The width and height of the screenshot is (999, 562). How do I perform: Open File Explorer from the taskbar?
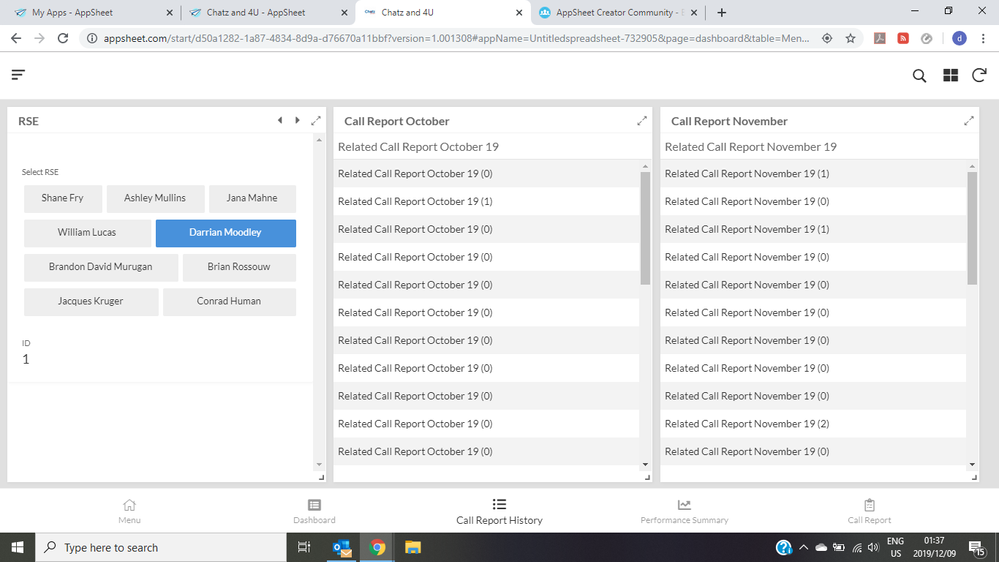[413, 547]
